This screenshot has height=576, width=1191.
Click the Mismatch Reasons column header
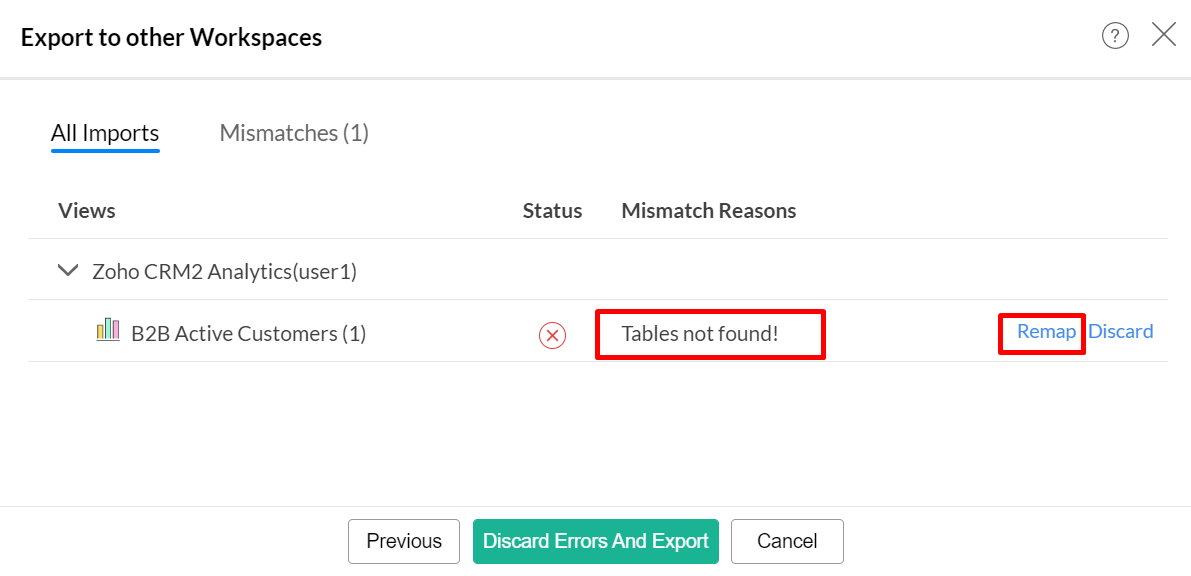click(708, 211)
